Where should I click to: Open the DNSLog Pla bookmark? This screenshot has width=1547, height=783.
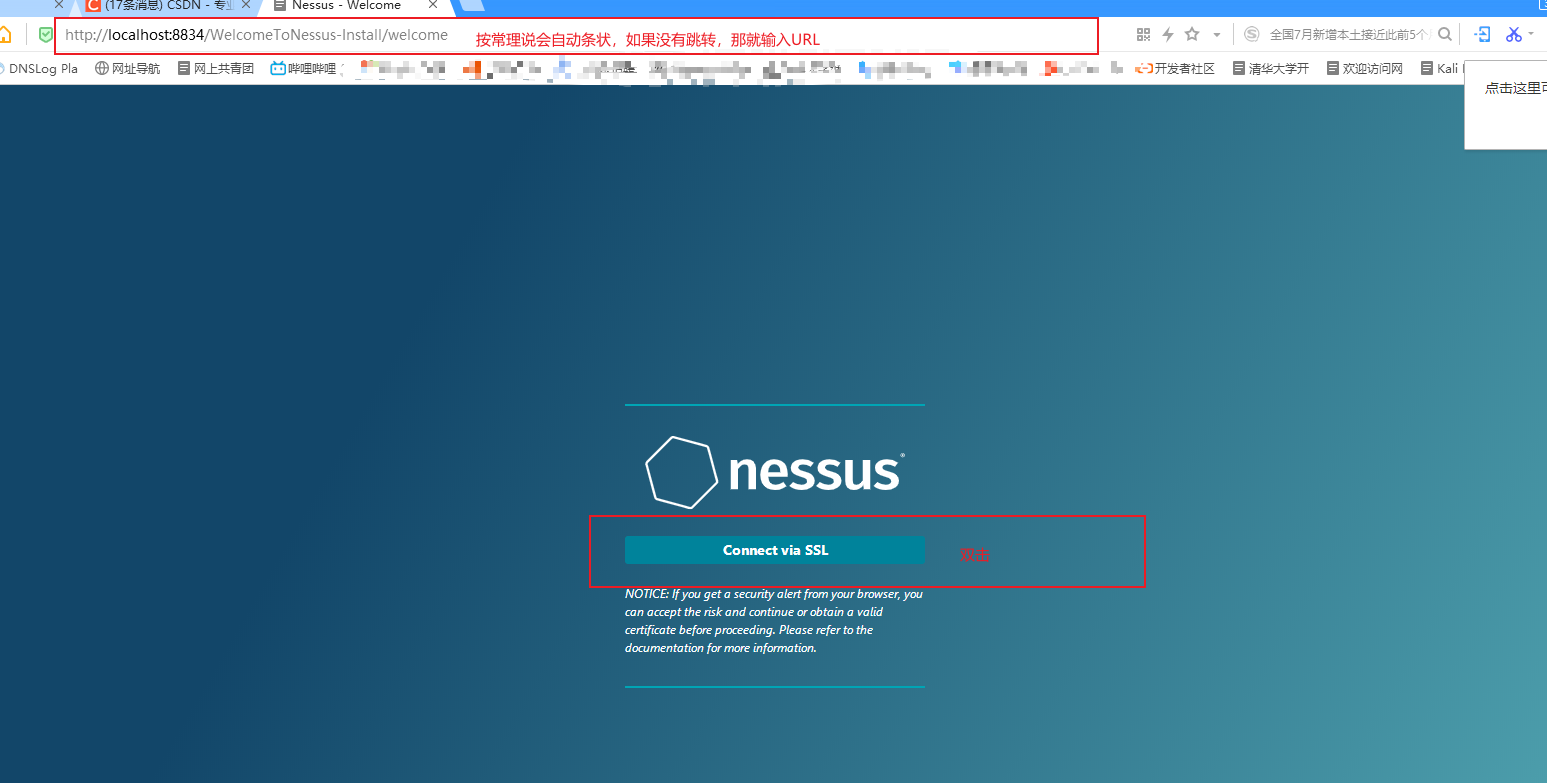coord(38,69)
